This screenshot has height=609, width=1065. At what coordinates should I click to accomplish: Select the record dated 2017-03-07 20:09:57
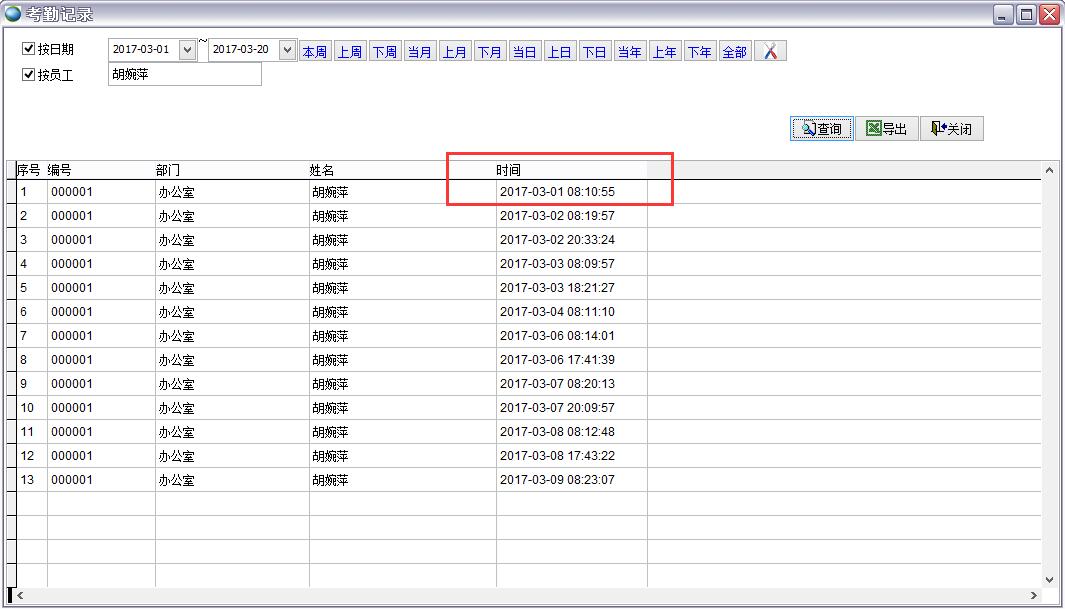(x=557, y=408)
